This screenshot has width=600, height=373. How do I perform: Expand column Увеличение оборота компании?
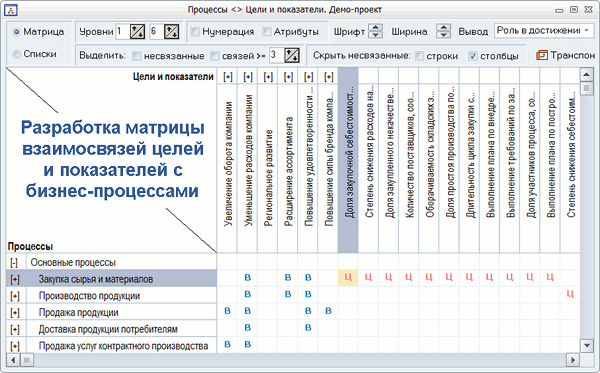click(228, 77)
